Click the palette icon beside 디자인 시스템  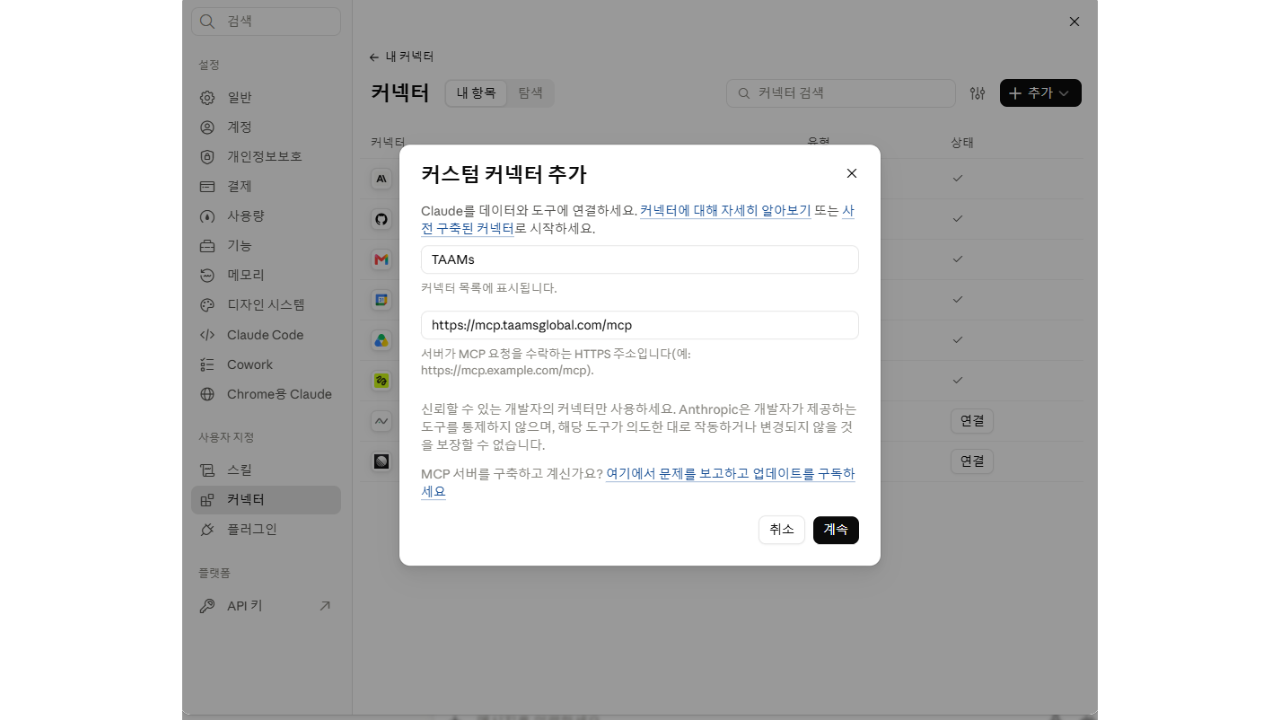click(207, 305)
